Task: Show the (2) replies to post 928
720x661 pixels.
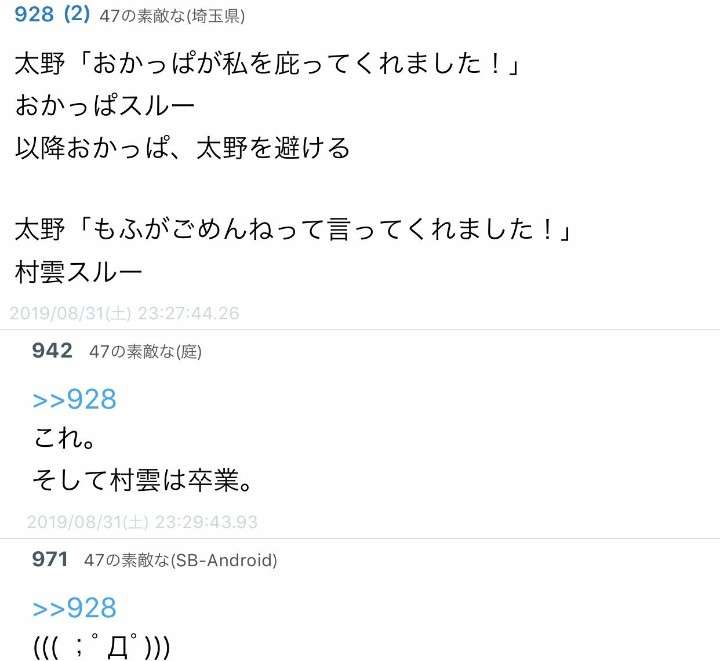Action: click(77, 14)
